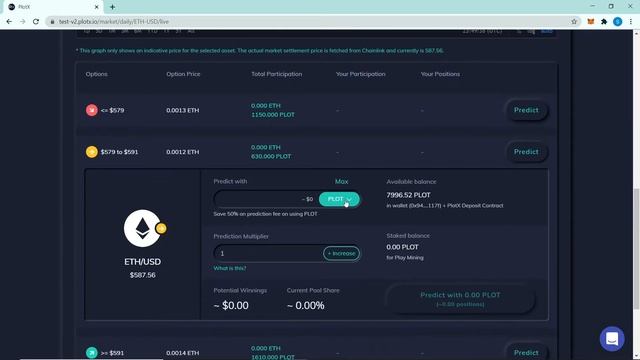
Task: Click the ~ $0.00 potential winnings value
Action: (231, 305)
